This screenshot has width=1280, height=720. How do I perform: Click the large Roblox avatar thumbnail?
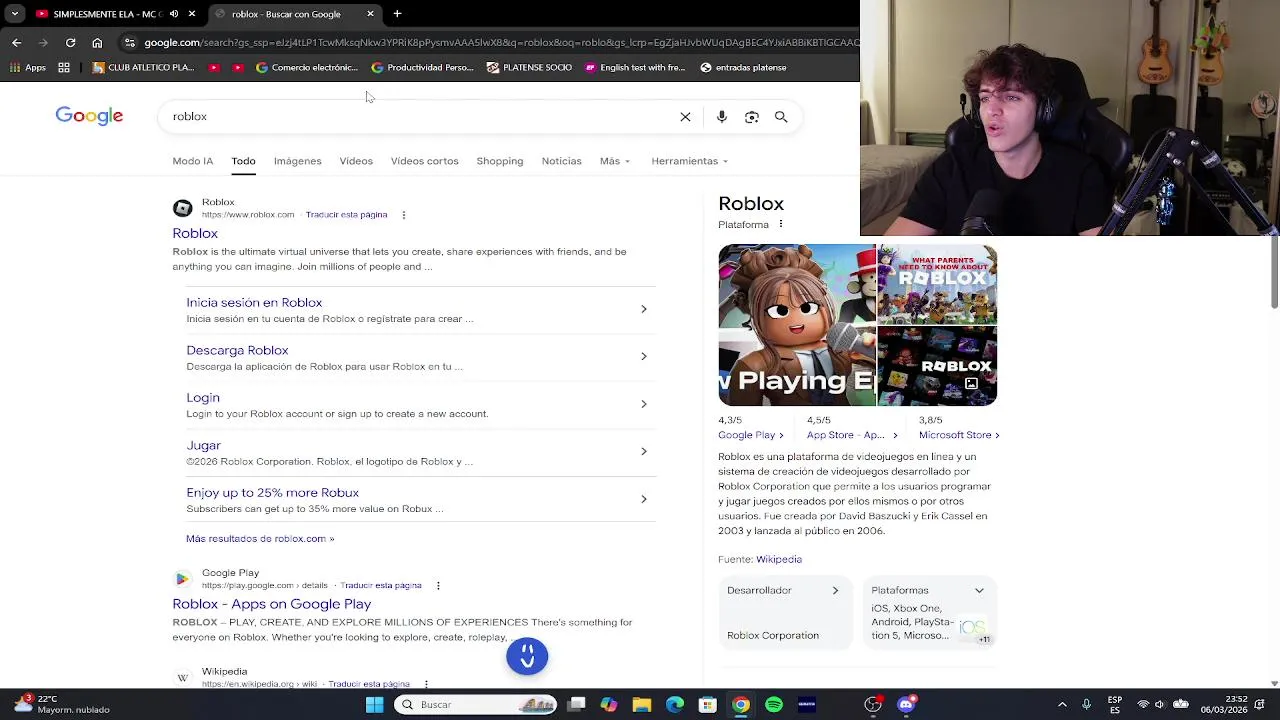(797, 325)
